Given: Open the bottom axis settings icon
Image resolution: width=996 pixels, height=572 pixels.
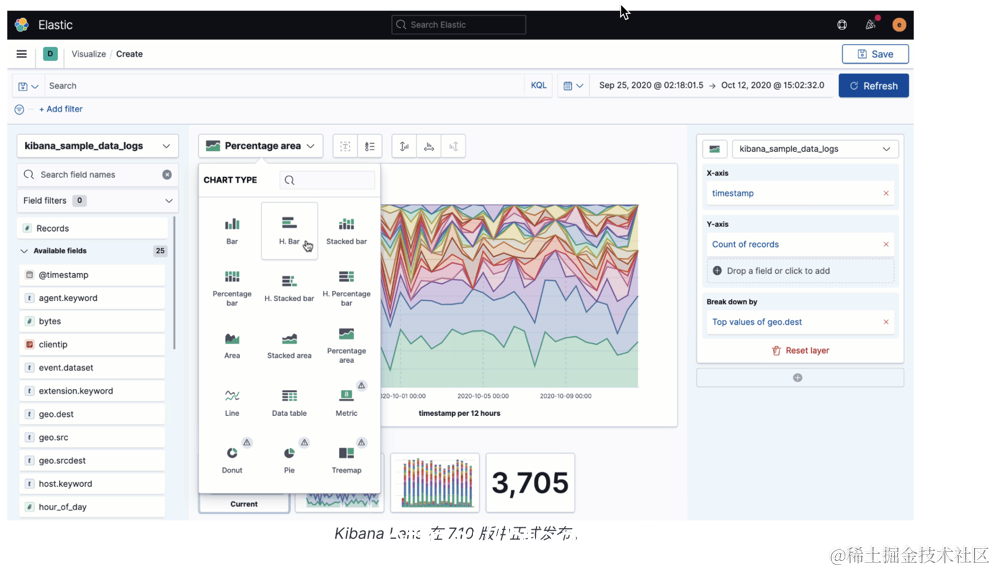Looking at the screenshot, I should 429,146.
